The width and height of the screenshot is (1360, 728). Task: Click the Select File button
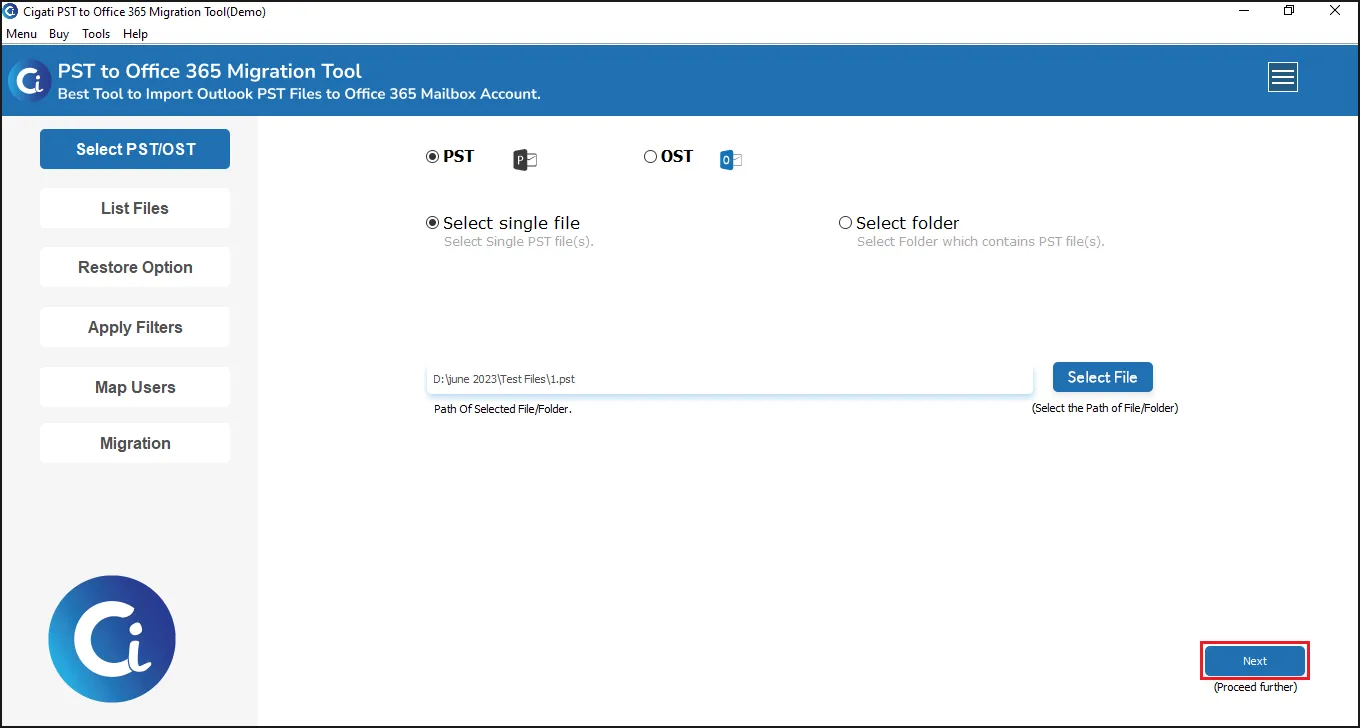pos(1102,377)
